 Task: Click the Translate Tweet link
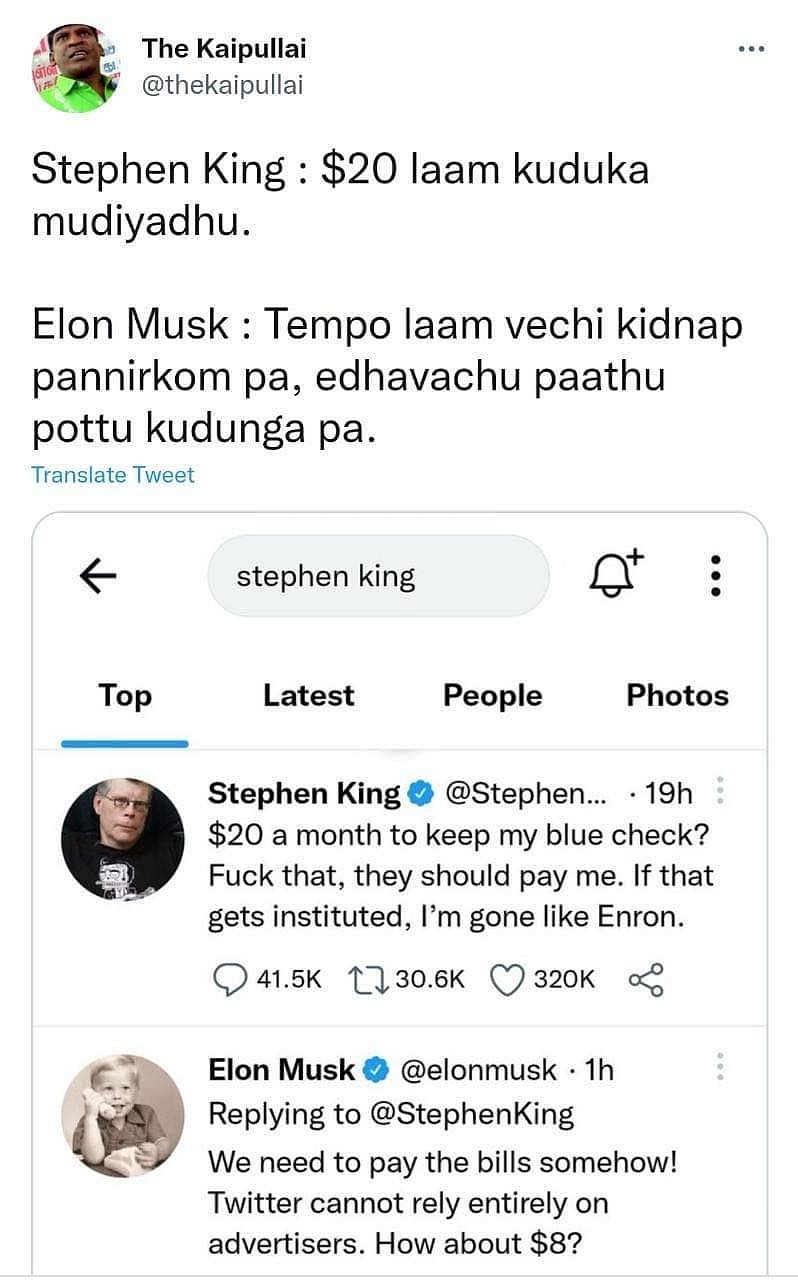tap(113, 475)
